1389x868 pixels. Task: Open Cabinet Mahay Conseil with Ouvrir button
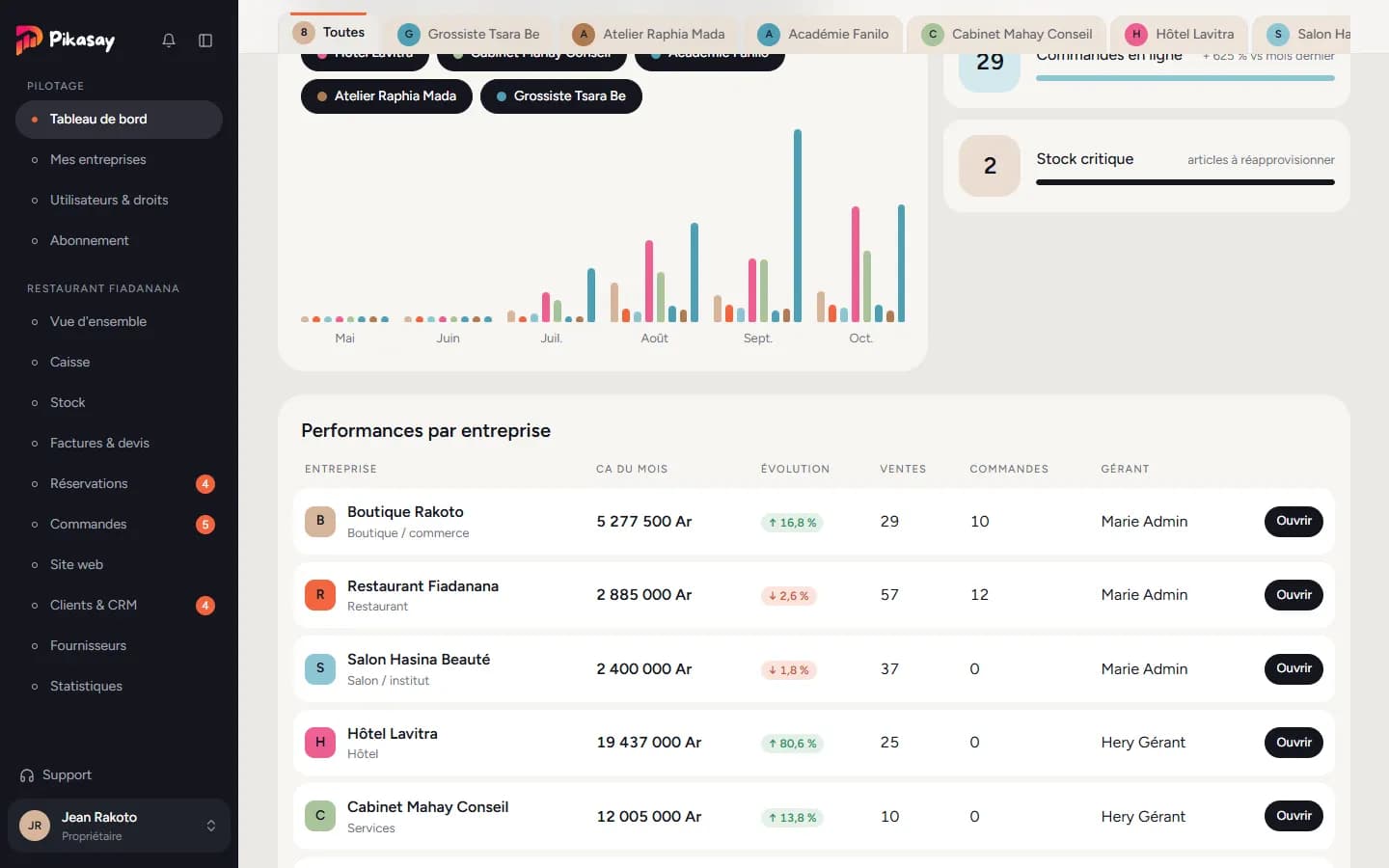pos(1294,816)
